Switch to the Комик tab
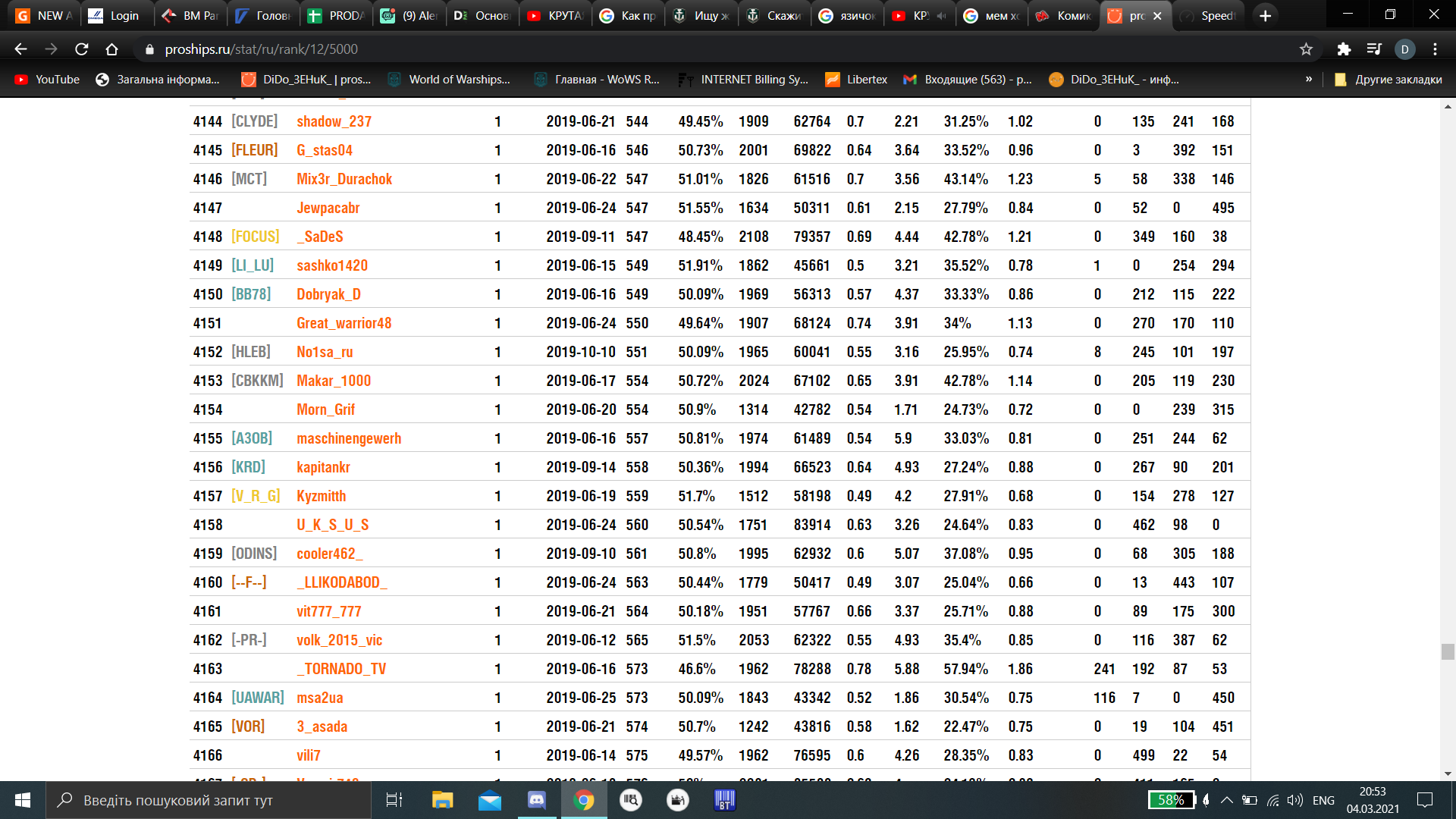This screenshot has height=819, width=1456. (x=1063, y=16)
